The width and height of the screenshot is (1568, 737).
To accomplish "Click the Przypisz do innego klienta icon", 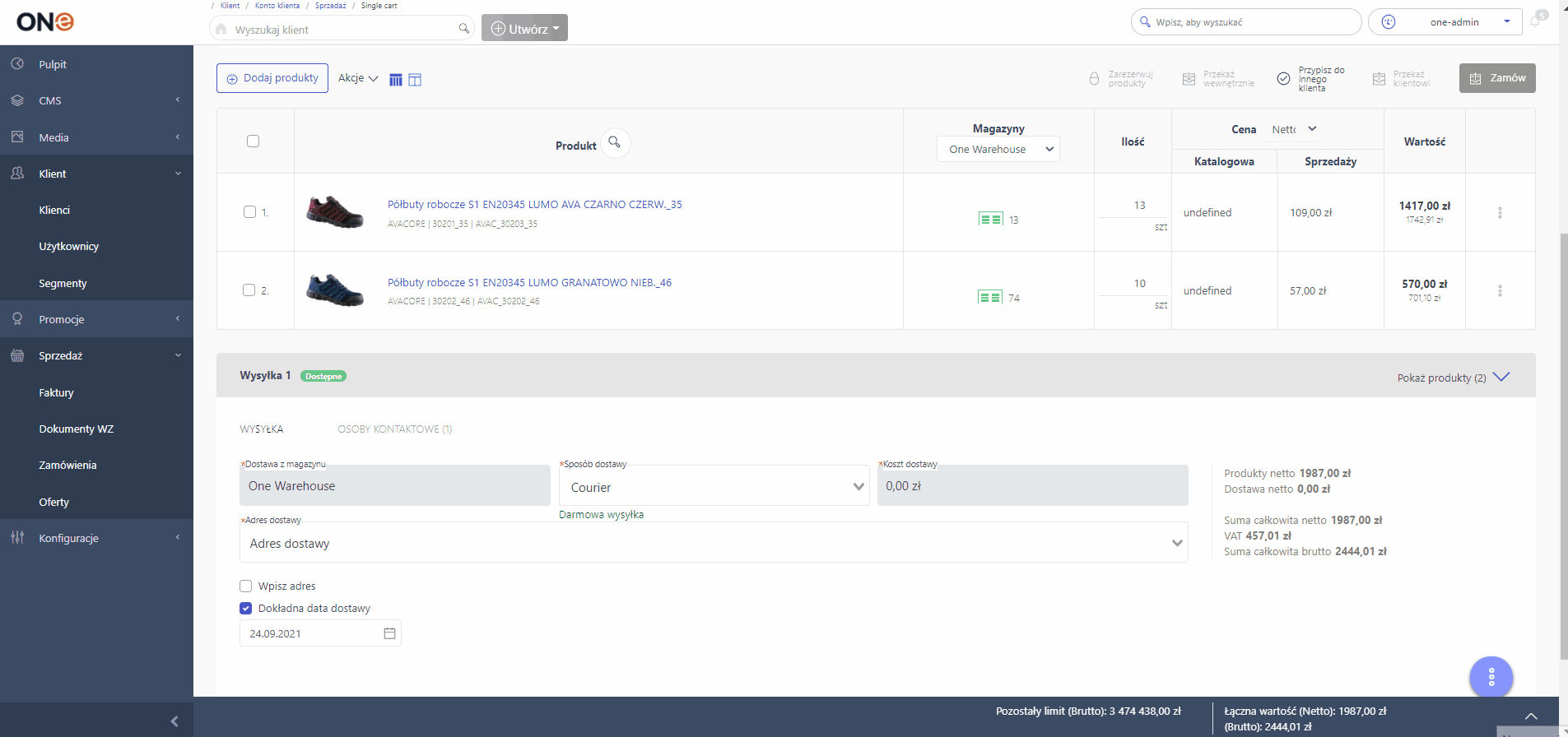I will (x=1283, y=79).
